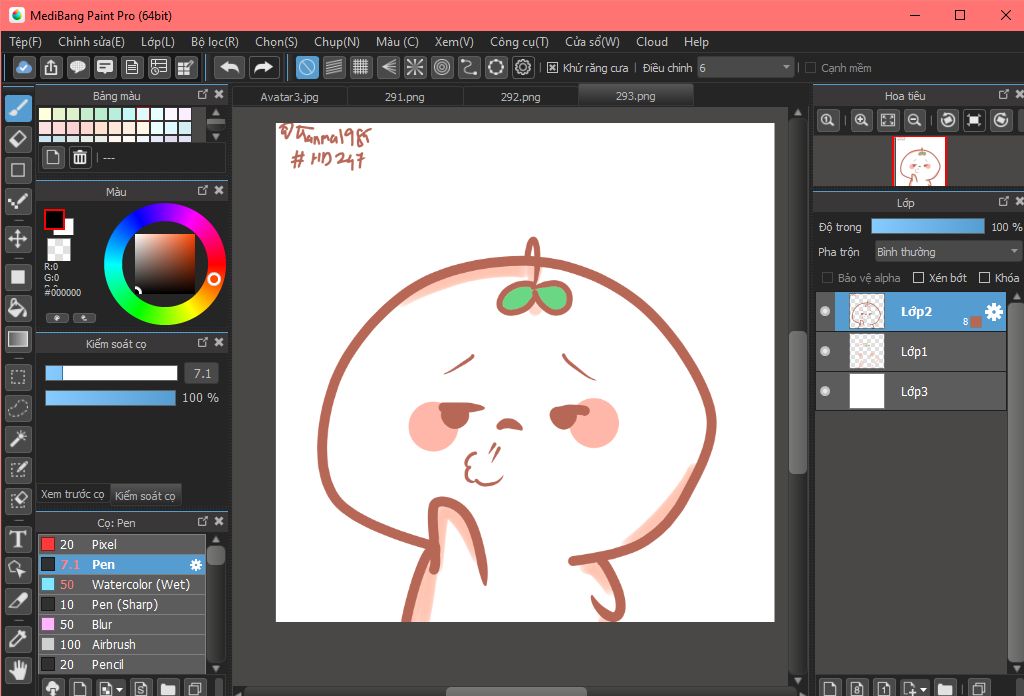Click the navigator preview thumbnail
Screen dimensions: 1024x696
[920, 161]
